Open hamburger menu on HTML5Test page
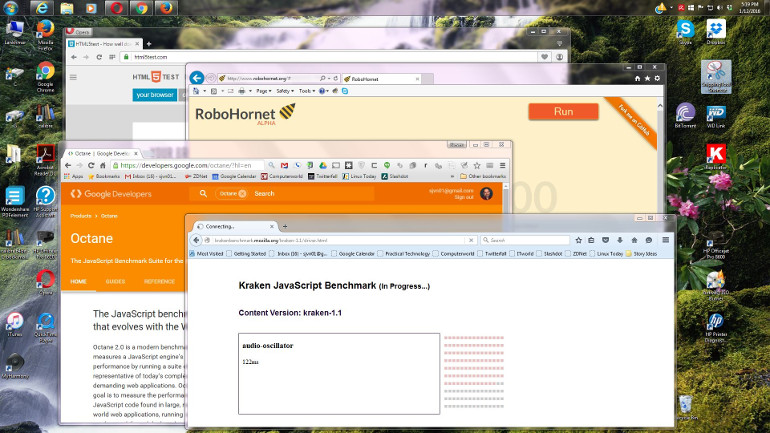This screenshot has height=433, width=770. click(x=73, y=77)
